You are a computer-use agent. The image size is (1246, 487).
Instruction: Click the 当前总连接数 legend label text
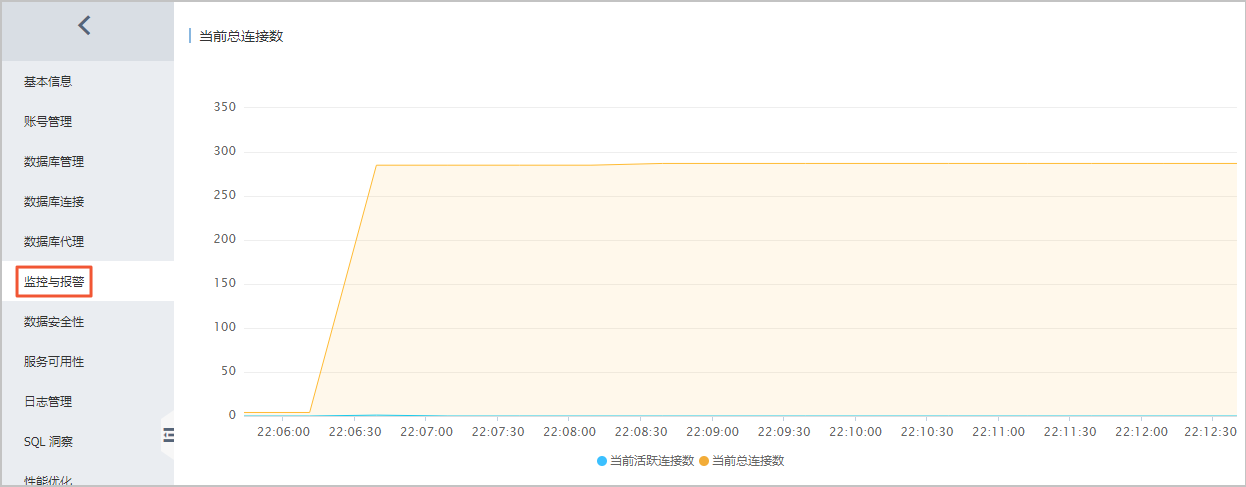[748, 461]
